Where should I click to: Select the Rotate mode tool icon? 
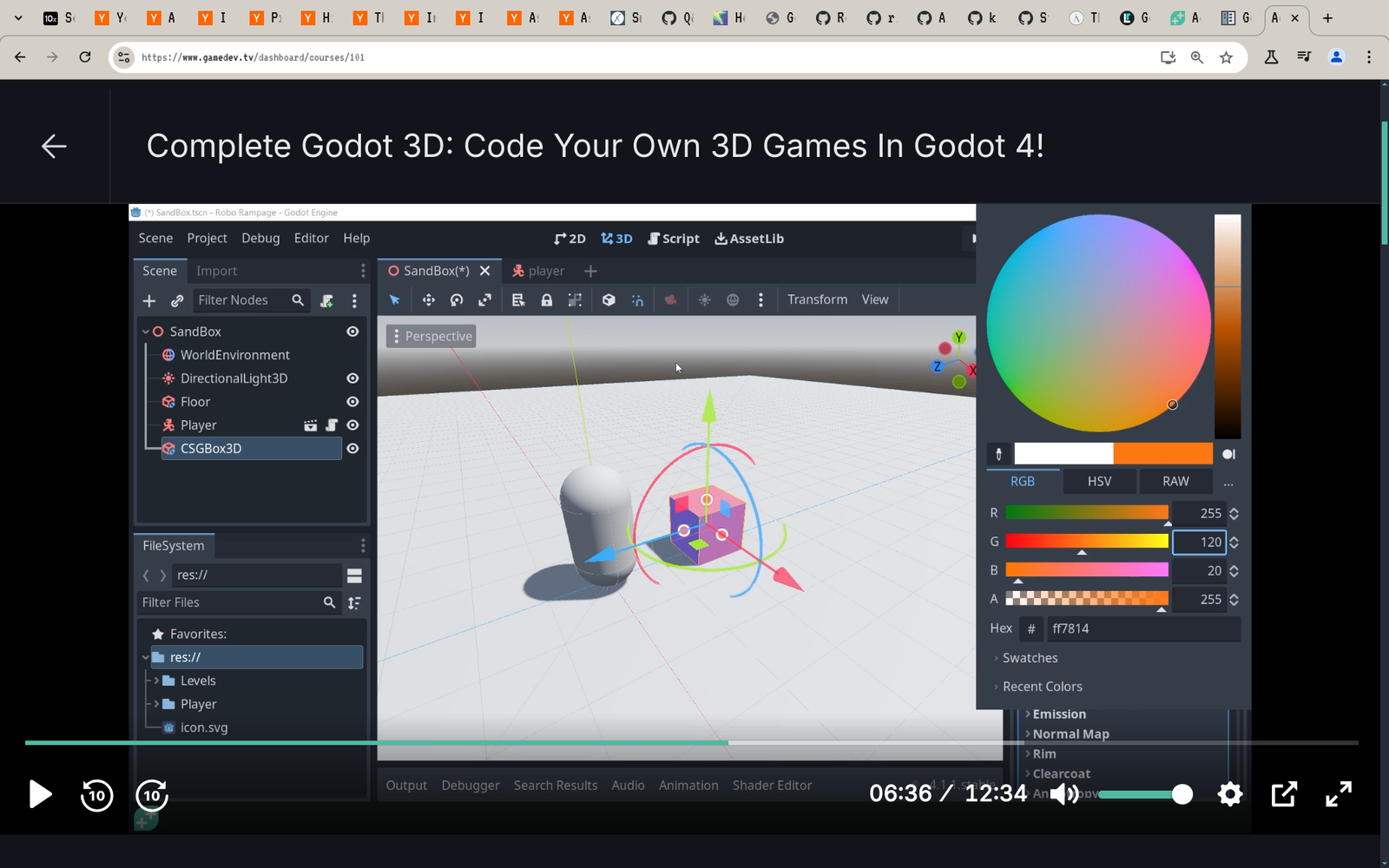click(x=457, y=300)
